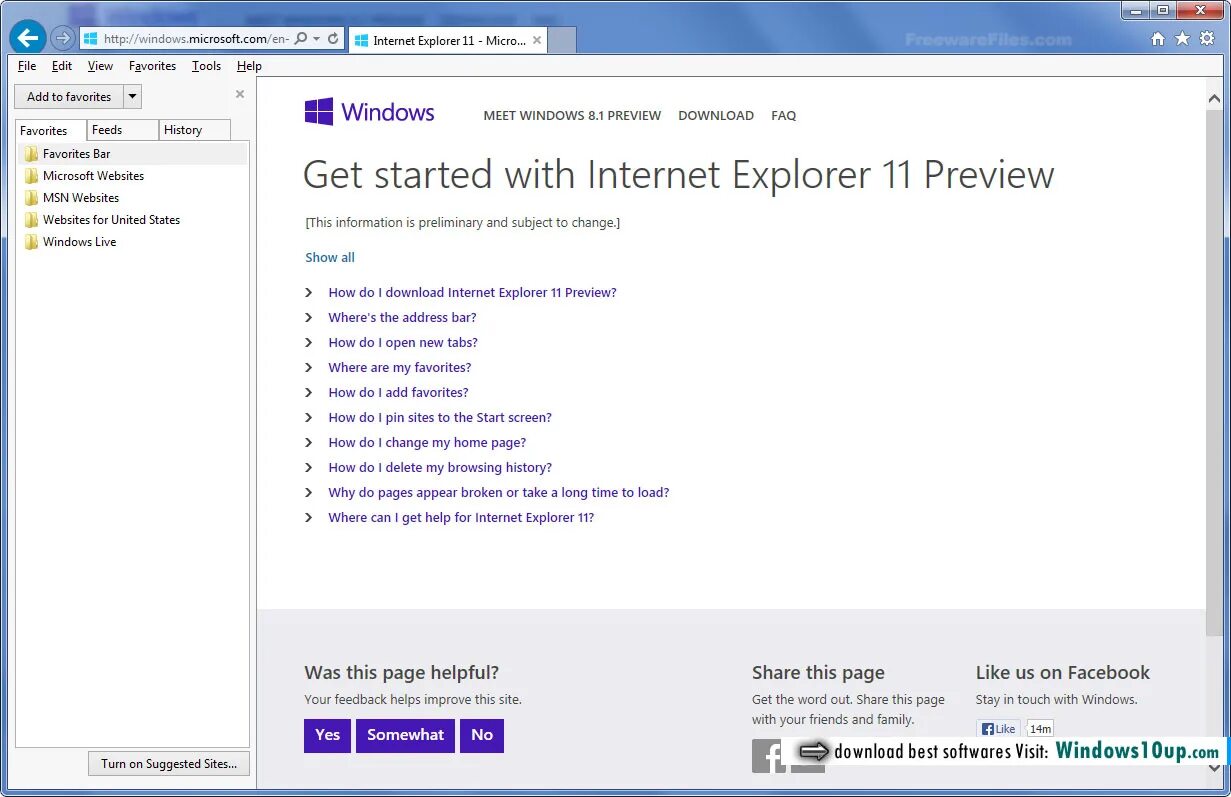This screenshot has width=1231, height=797.
Task: Open the Edit menu
Action: tap(62, 66)
